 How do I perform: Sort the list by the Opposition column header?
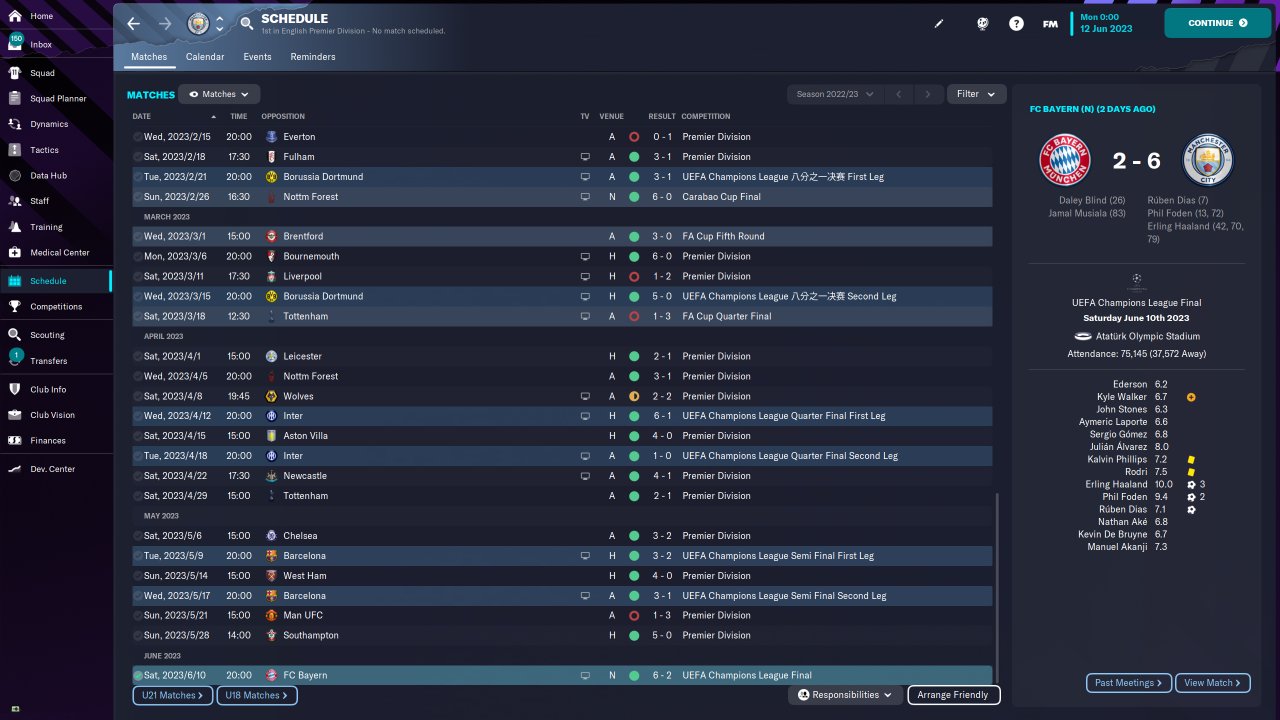click(x=283, y=117)
